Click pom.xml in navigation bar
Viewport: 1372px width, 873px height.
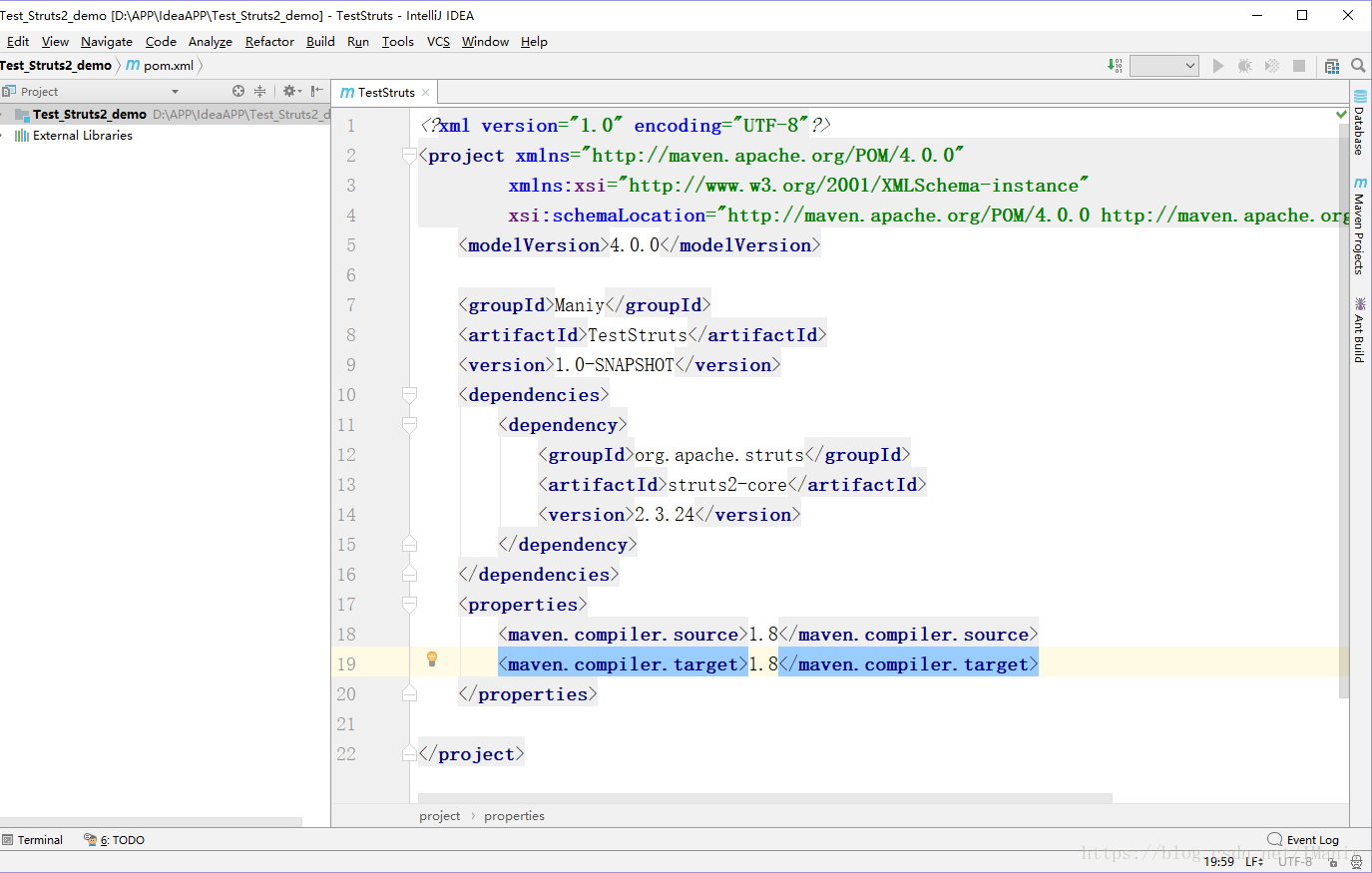(160, 66)
